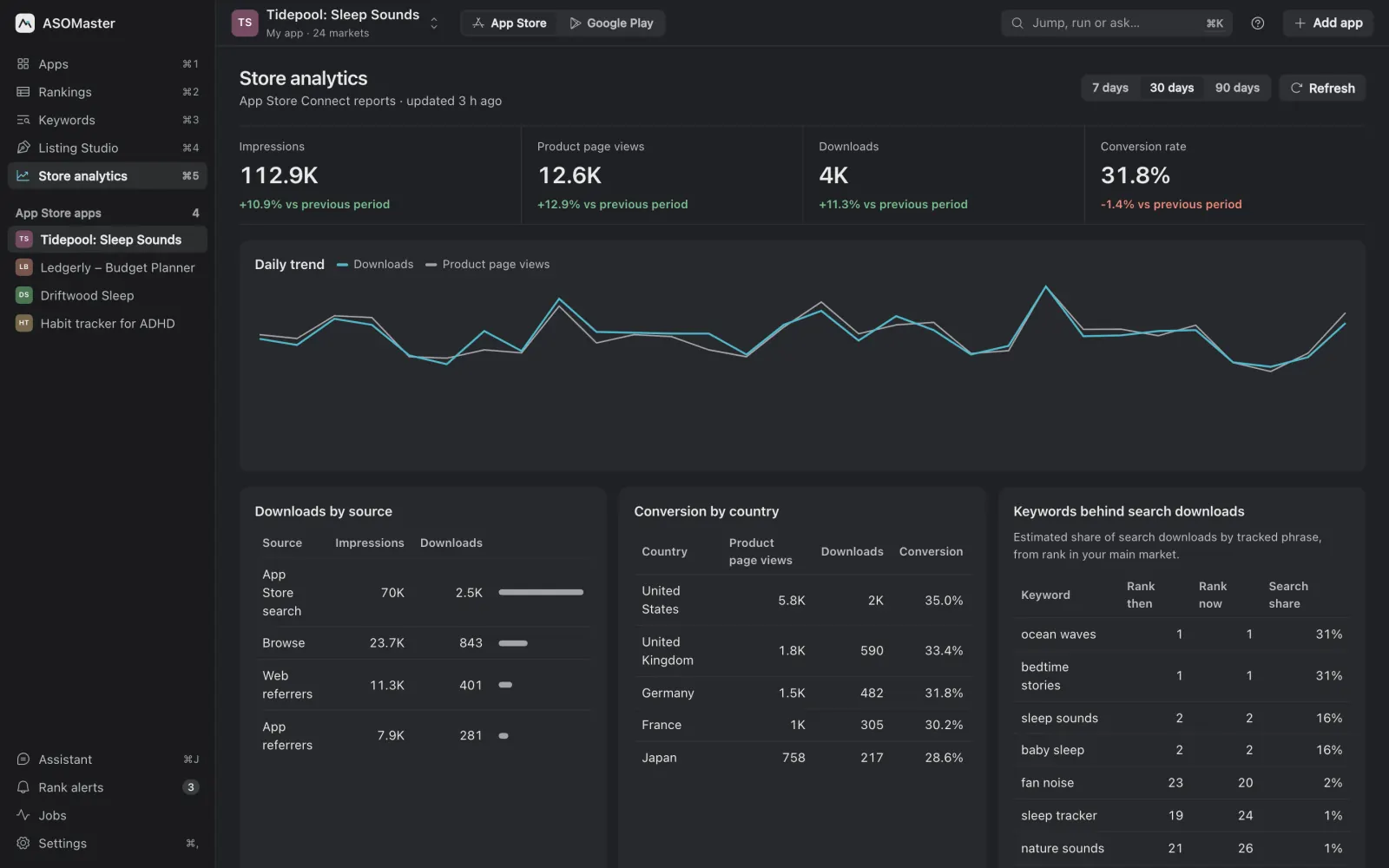Click the Search share column header
Viewport: 1389px width, 868px height.
click(1287, 595)
